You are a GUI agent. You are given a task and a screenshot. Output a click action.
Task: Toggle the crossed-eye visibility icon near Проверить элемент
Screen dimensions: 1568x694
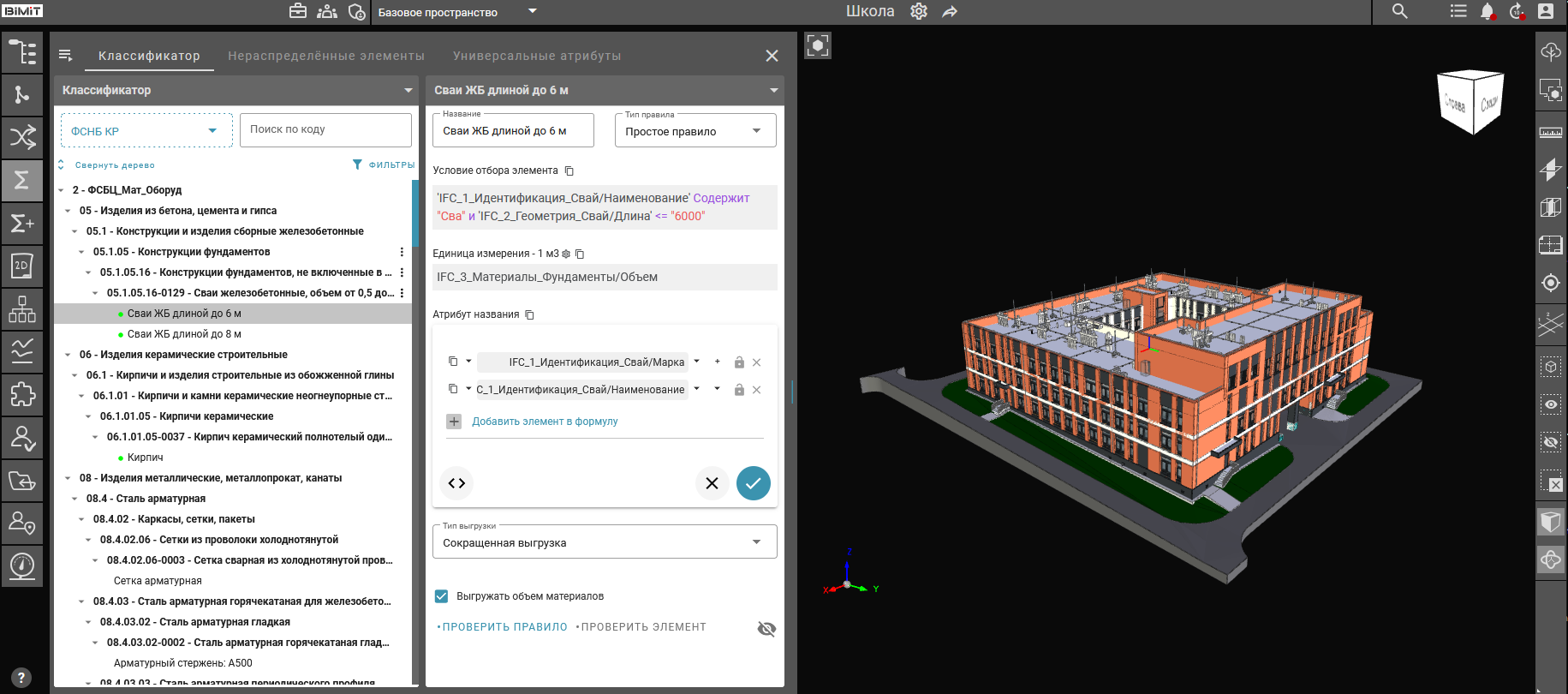tap(766, 629)
